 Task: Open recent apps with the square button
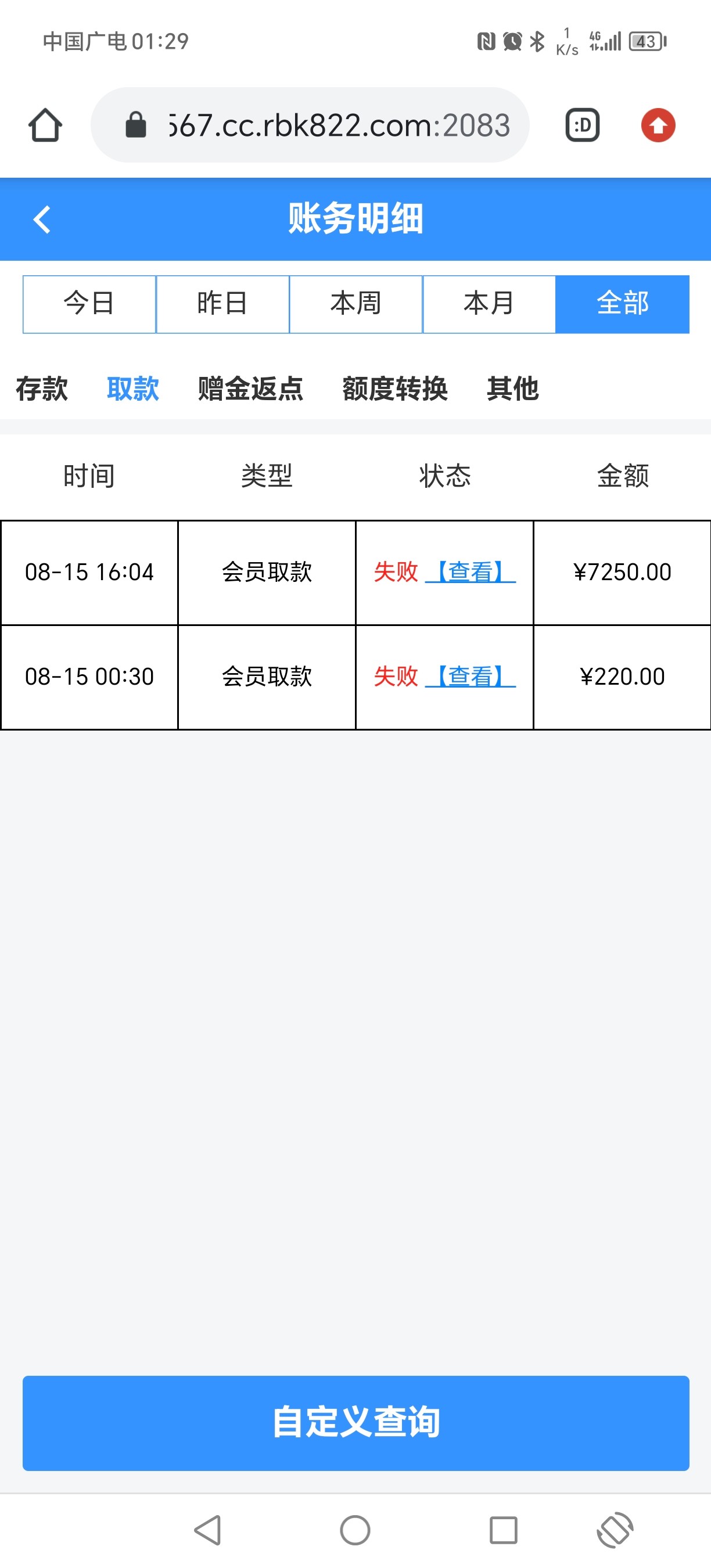[x=503, y=1530]
